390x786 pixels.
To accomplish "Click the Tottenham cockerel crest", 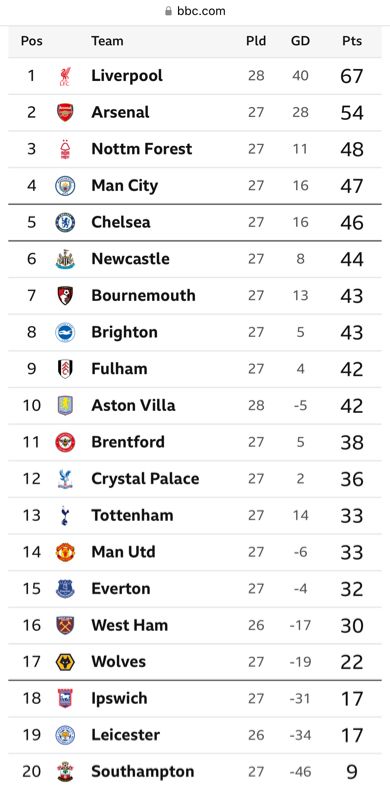I will pyautogui.click(x=65, y=516).
